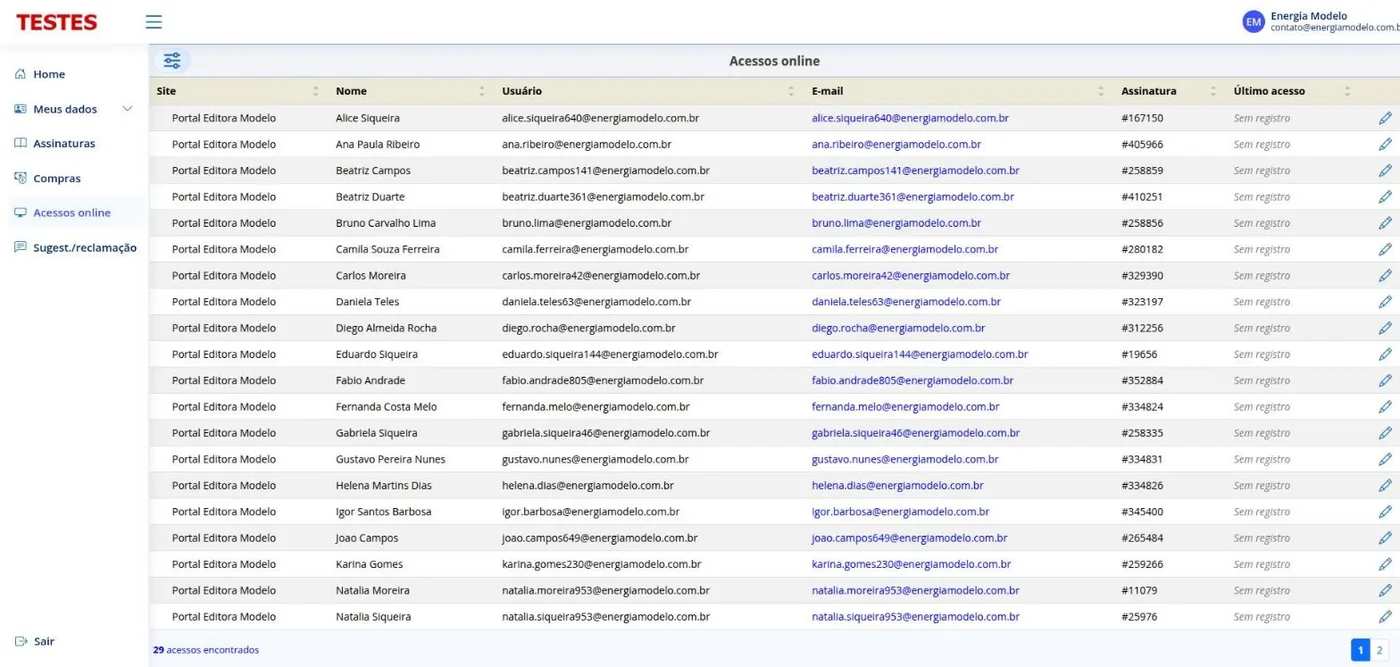Edit Eduardo Siqueira's entry
Image resolution: width=1400 pixels, height=667 pixels.
1385,354
